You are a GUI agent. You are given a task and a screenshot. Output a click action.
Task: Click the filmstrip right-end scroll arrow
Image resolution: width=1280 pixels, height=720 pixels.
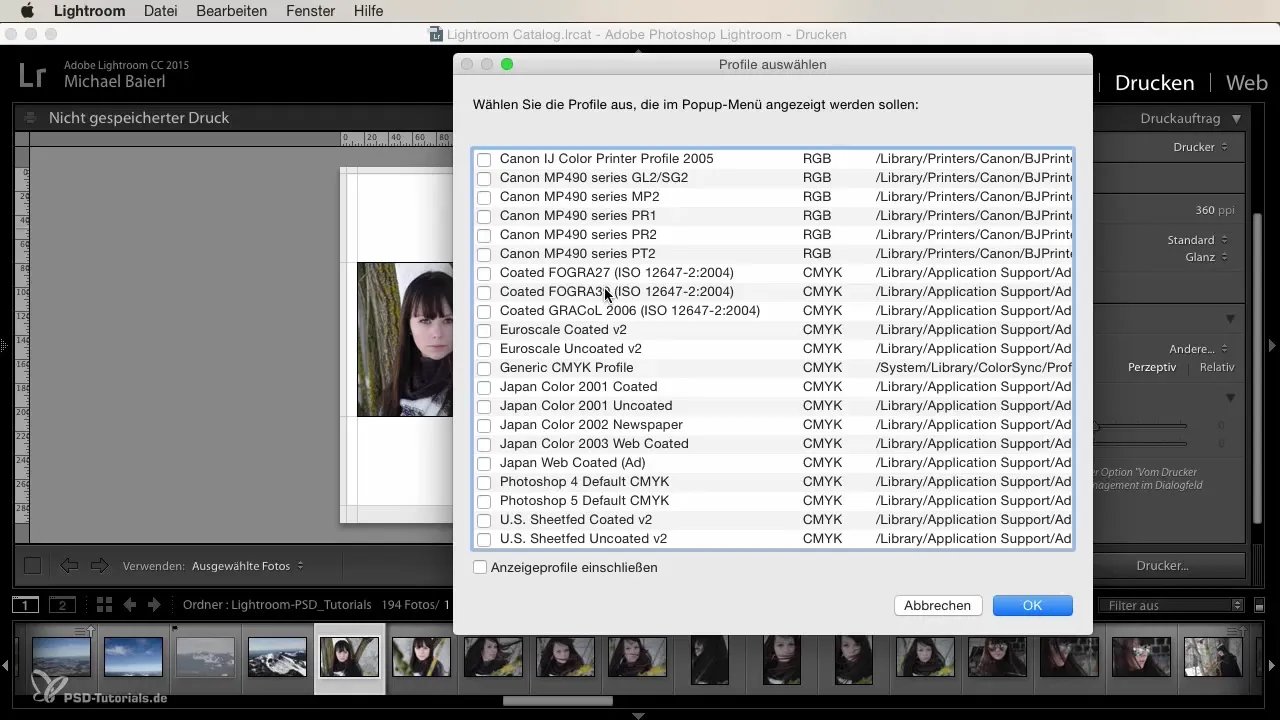tap(1272, 665)
